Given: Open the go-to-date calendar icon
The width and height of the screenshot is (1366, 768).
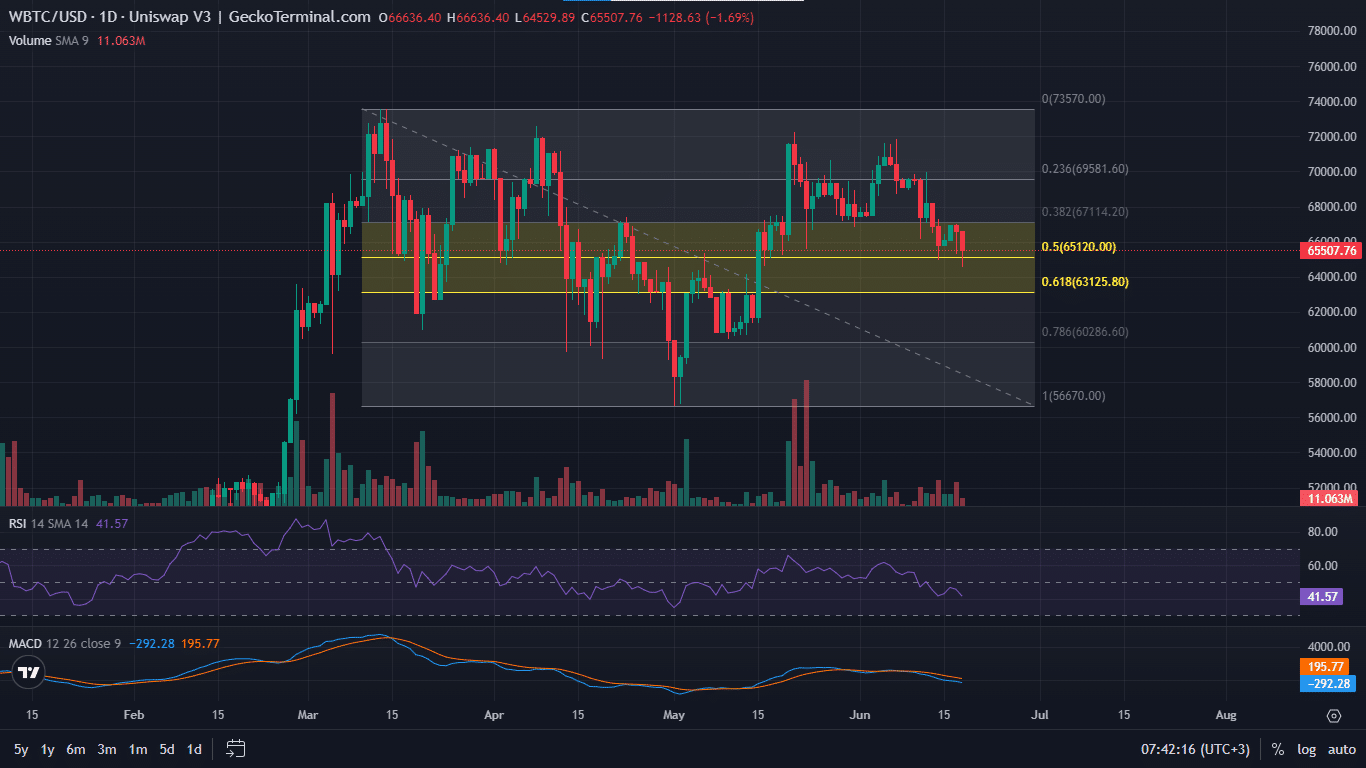Looking at the screenshot, I should 236,748.
